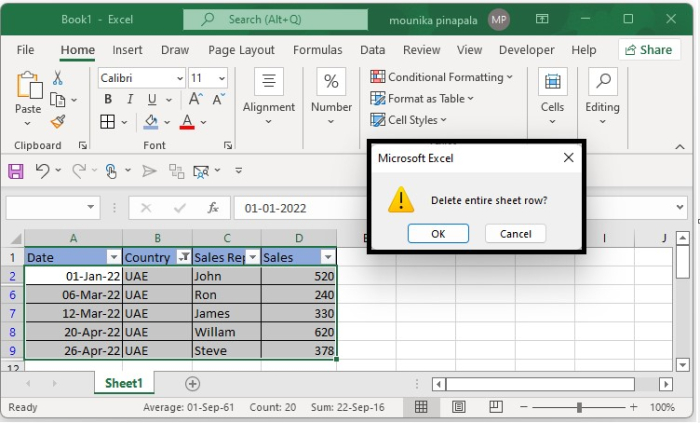This screenshot has height=423, width=700.
Task: Expand the formula bar
Action: (x=680, y=207)
